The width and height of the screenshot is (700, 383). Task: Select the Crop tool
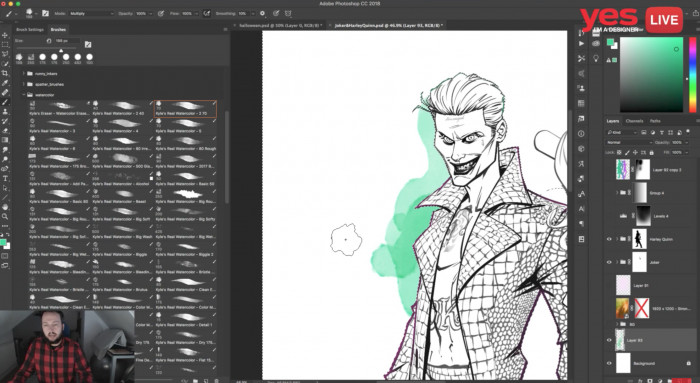[5, 73]
